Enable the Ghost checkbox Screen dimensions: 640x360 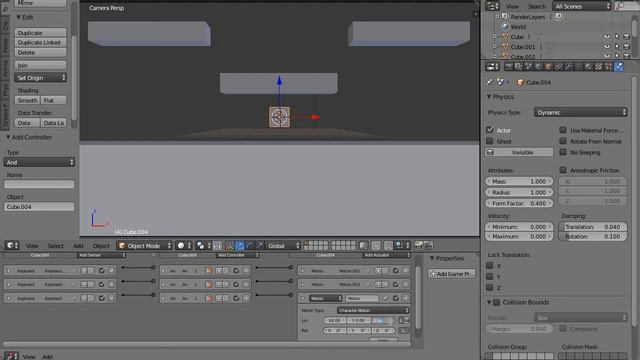tap(490, 141)
